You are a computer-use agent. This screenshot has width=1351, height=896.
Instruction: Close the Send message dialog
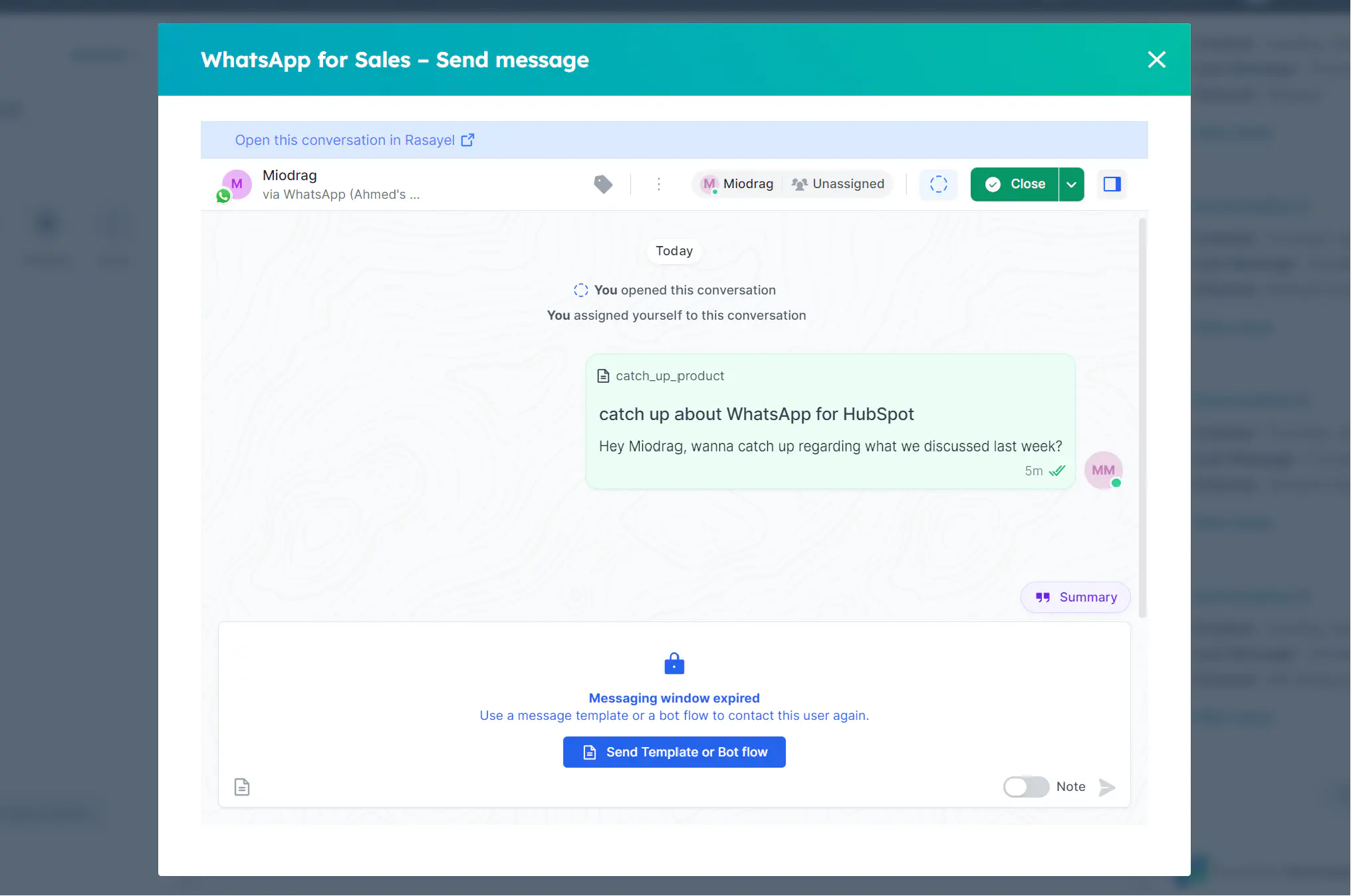[x=1156, y=60]
